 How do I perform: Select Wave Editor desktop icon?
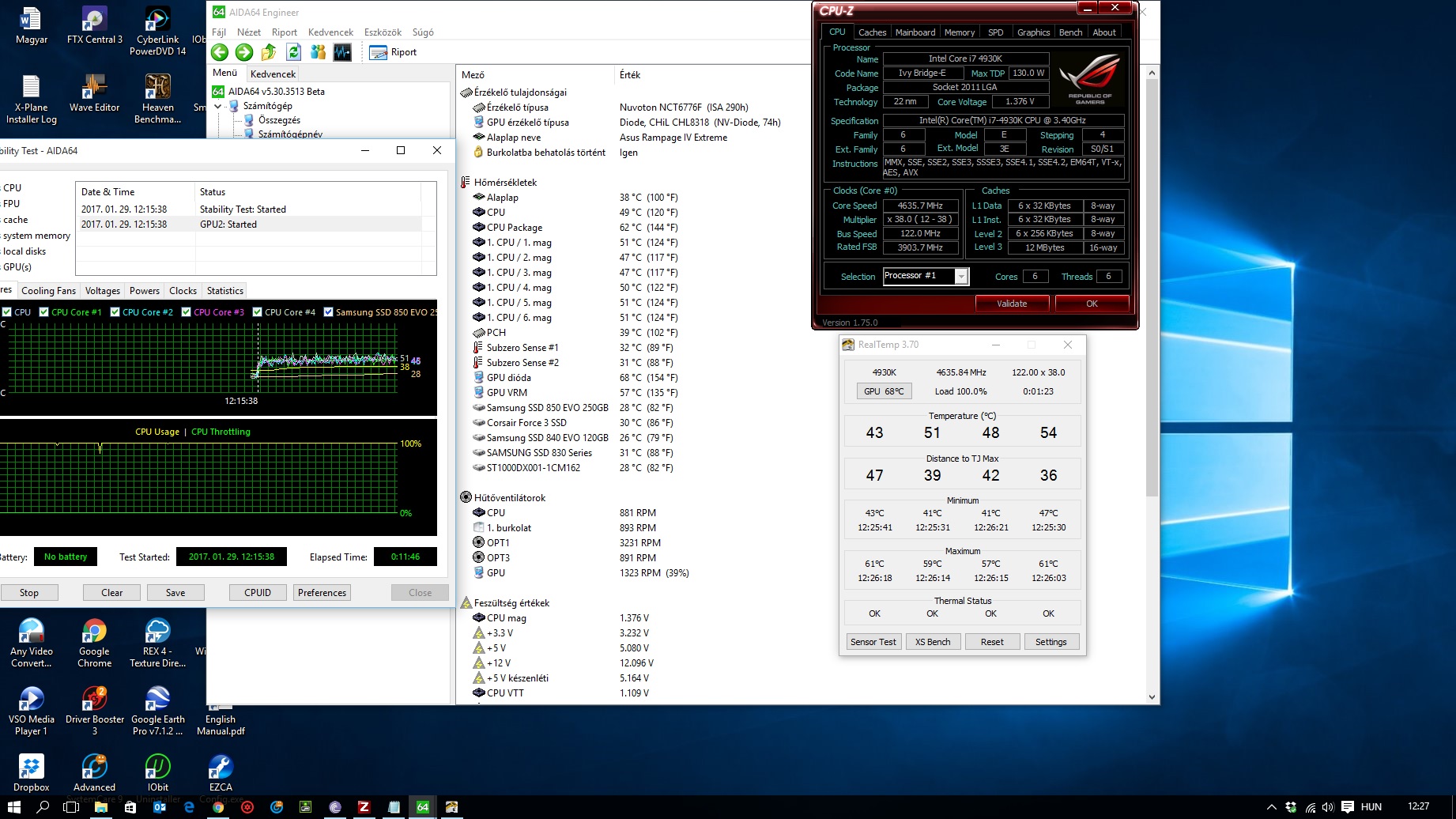(x=94, y=93)
